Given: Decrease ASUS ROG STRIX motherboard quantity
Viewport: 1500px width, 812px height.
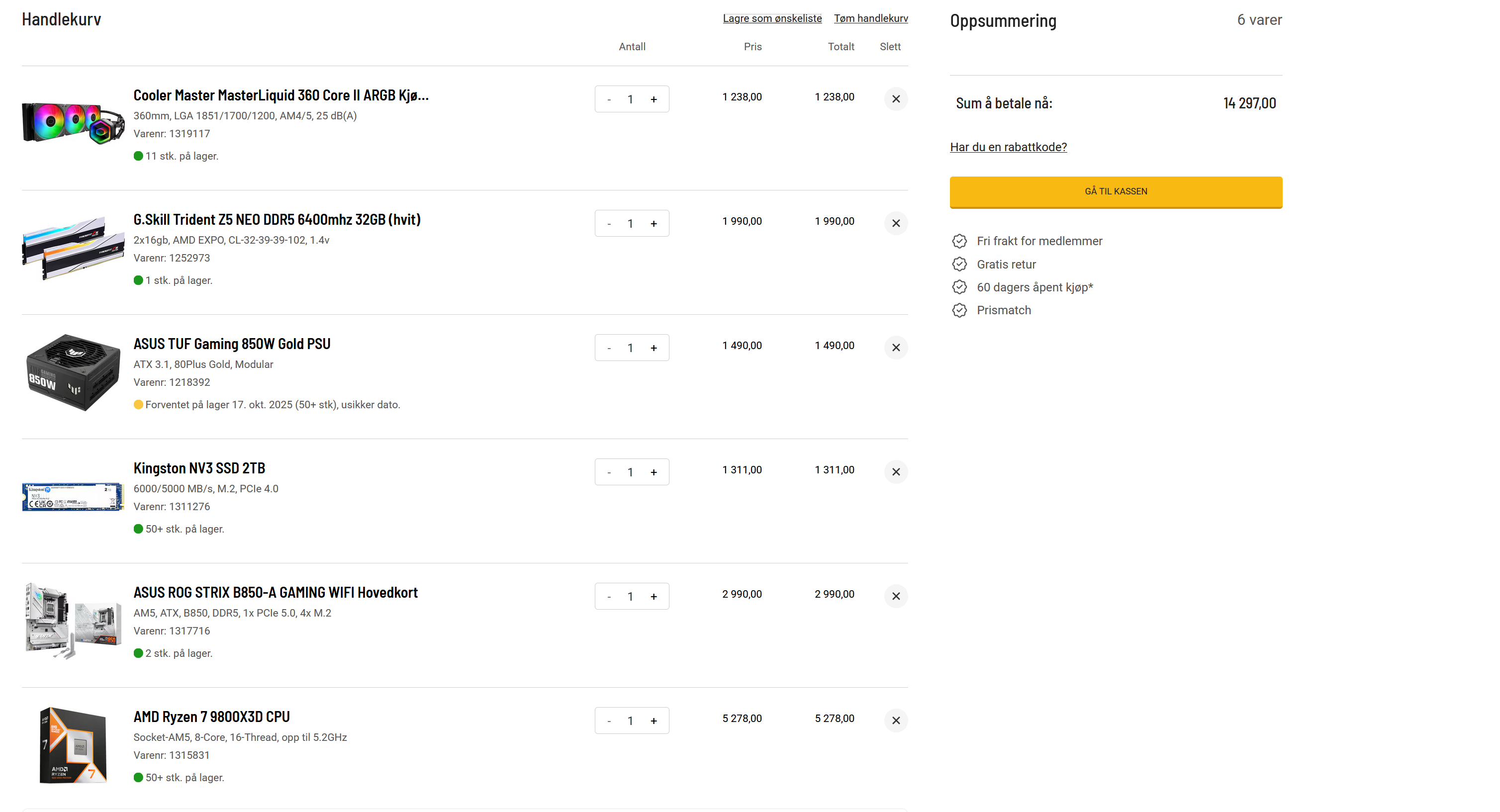Looking at the screenshot, I should (609, 597).
